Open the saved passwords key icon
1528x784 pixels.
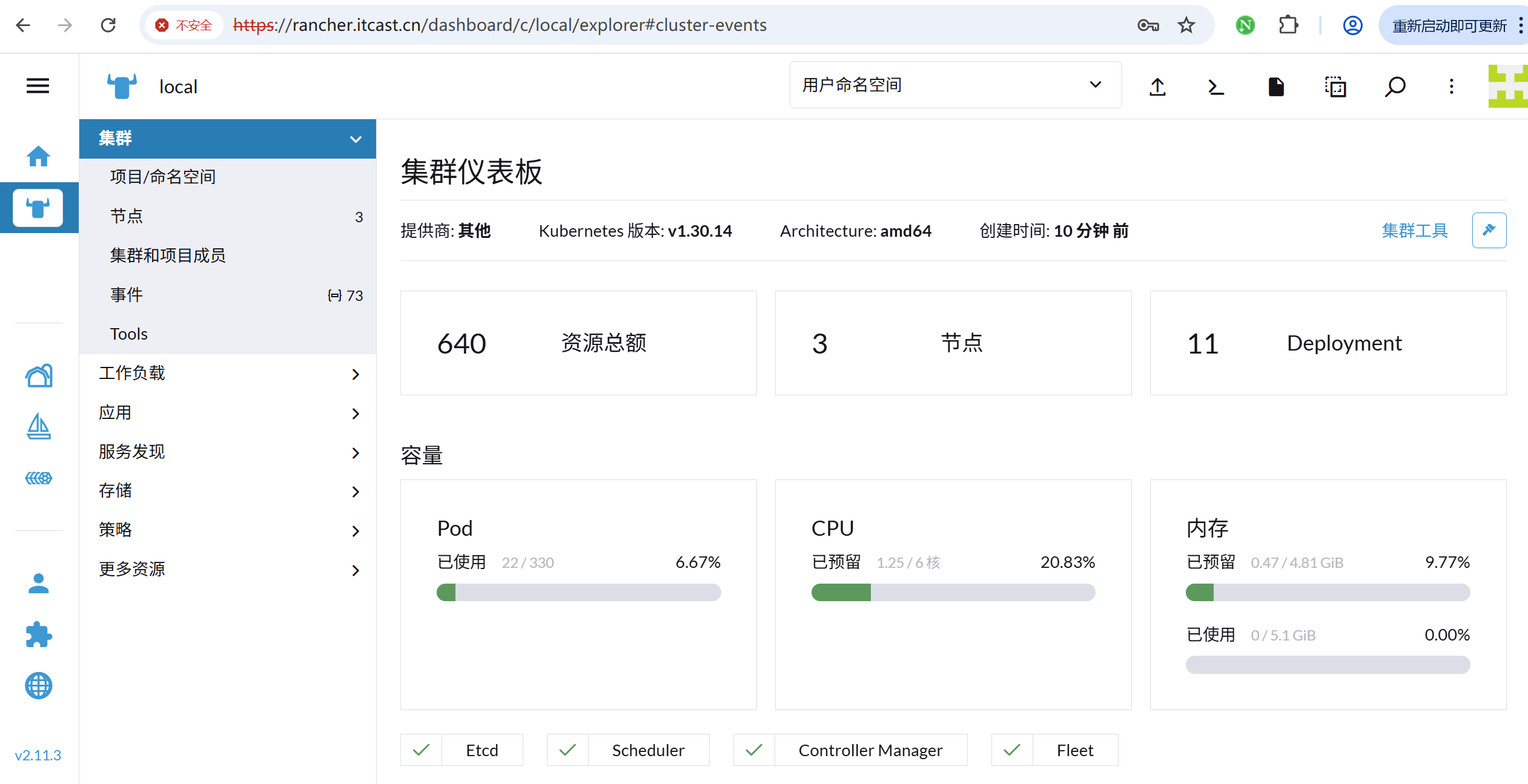click(x=1148, y=25)
